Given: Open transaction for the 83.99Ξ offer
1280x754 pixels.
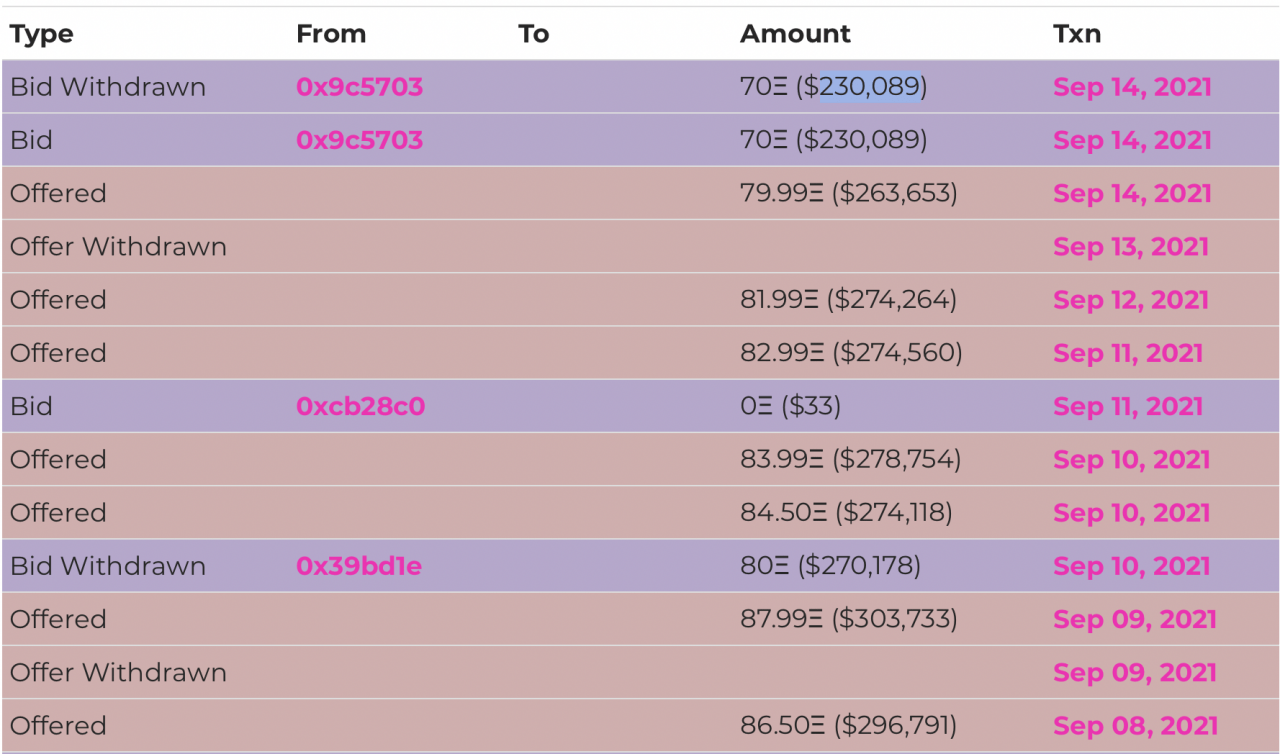Looking at the screenshot, I should 1131,460.
